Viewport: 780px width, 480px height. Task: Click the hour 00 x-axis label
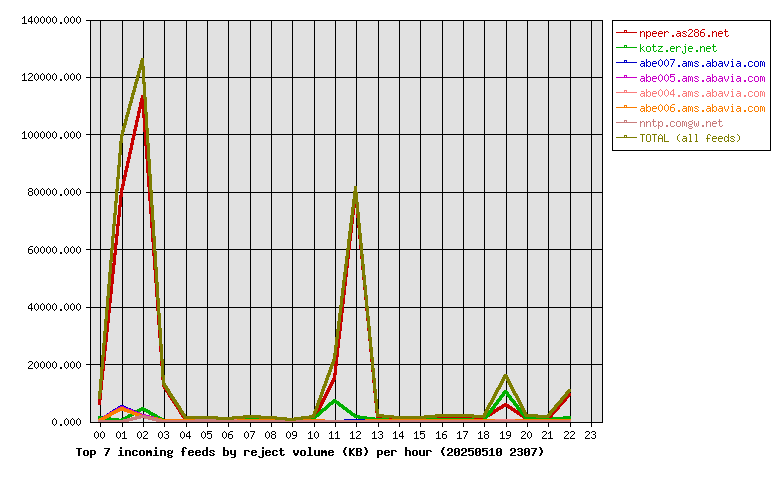pyautogui.click(x=99, y=435)
